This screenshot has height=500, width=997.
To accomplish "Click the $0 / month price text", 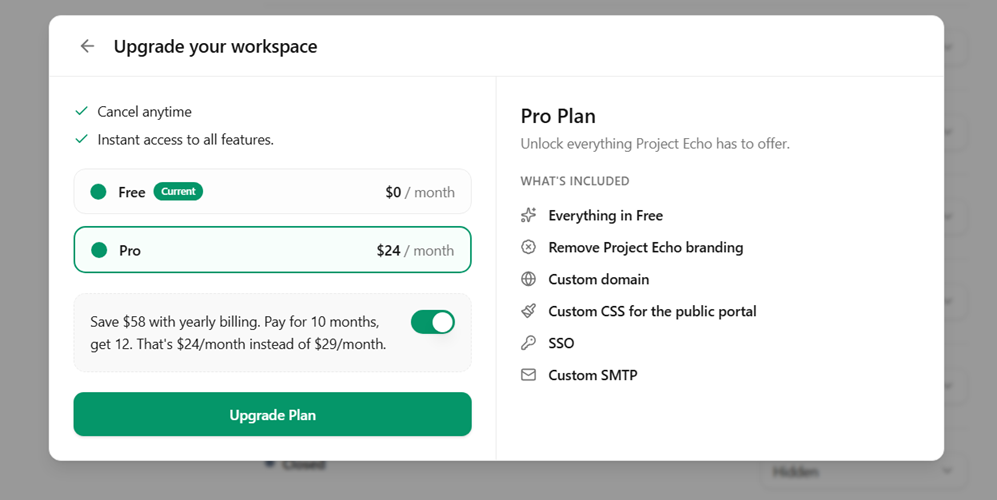I will point(420,192).
